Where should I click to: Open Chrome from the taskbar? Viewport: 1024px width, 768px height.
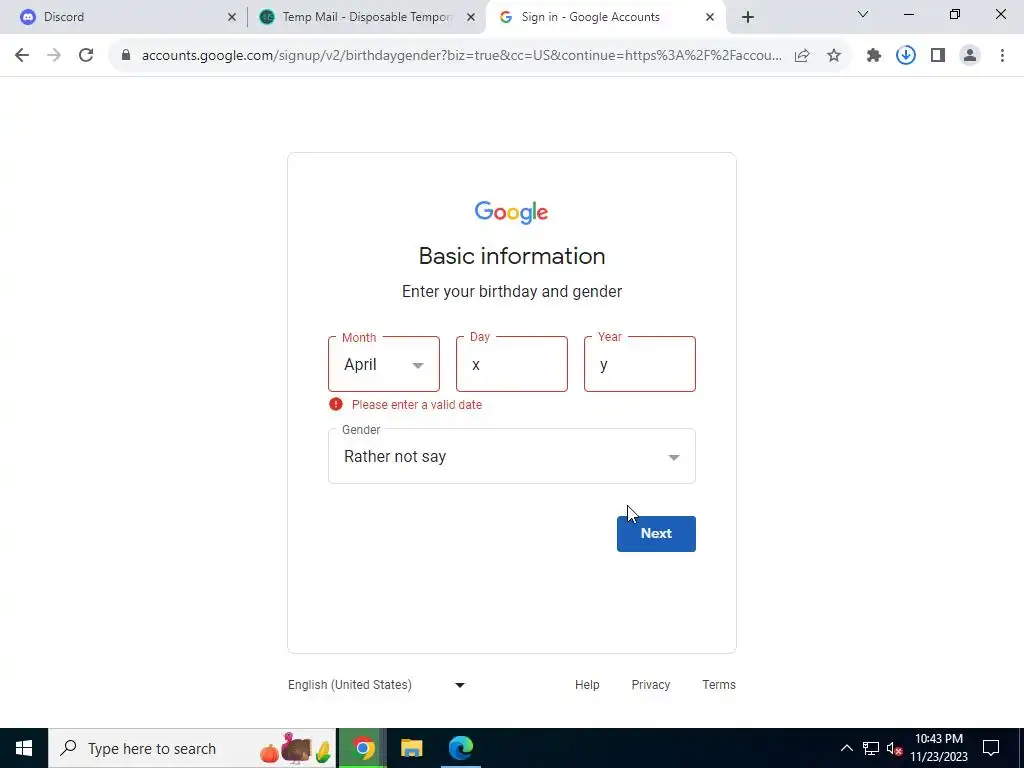click(363, 748)
